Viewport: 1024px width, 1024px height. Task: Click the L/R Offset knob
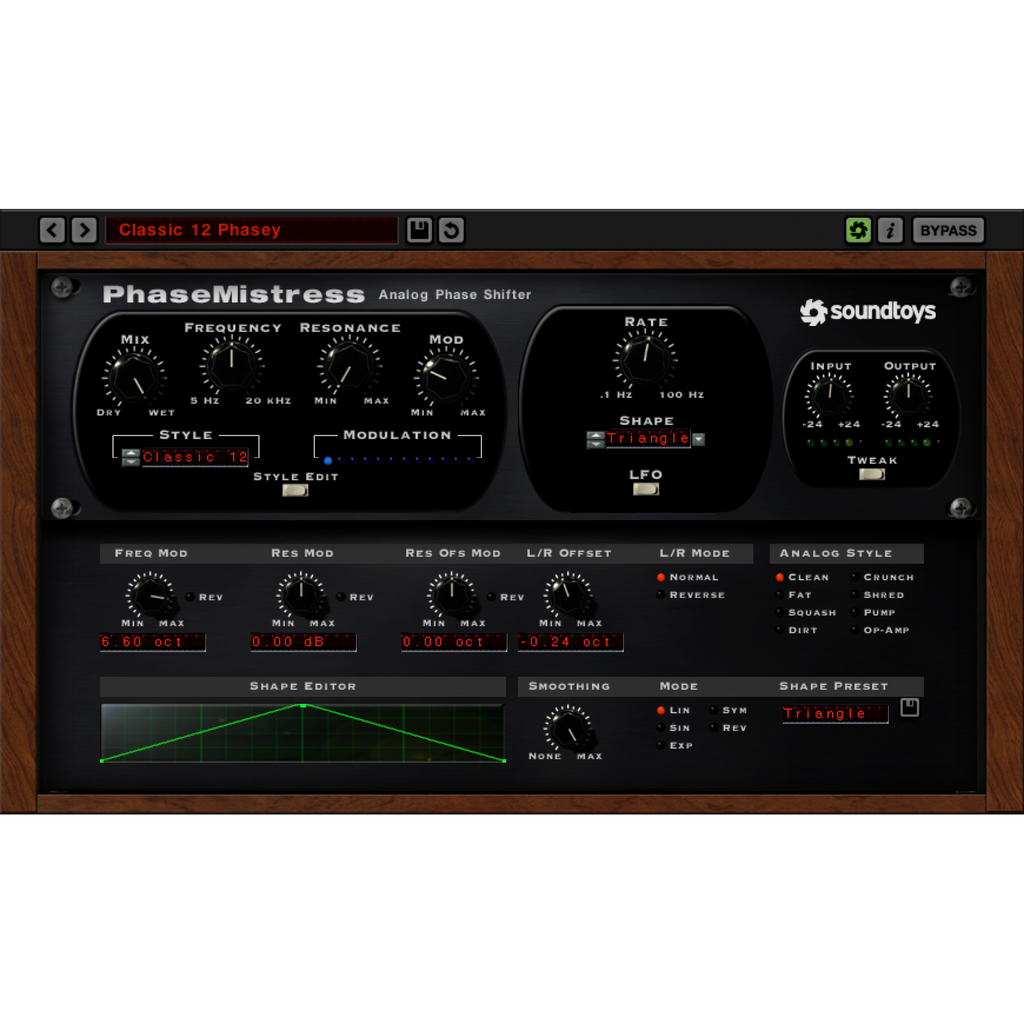pos(568,594)
